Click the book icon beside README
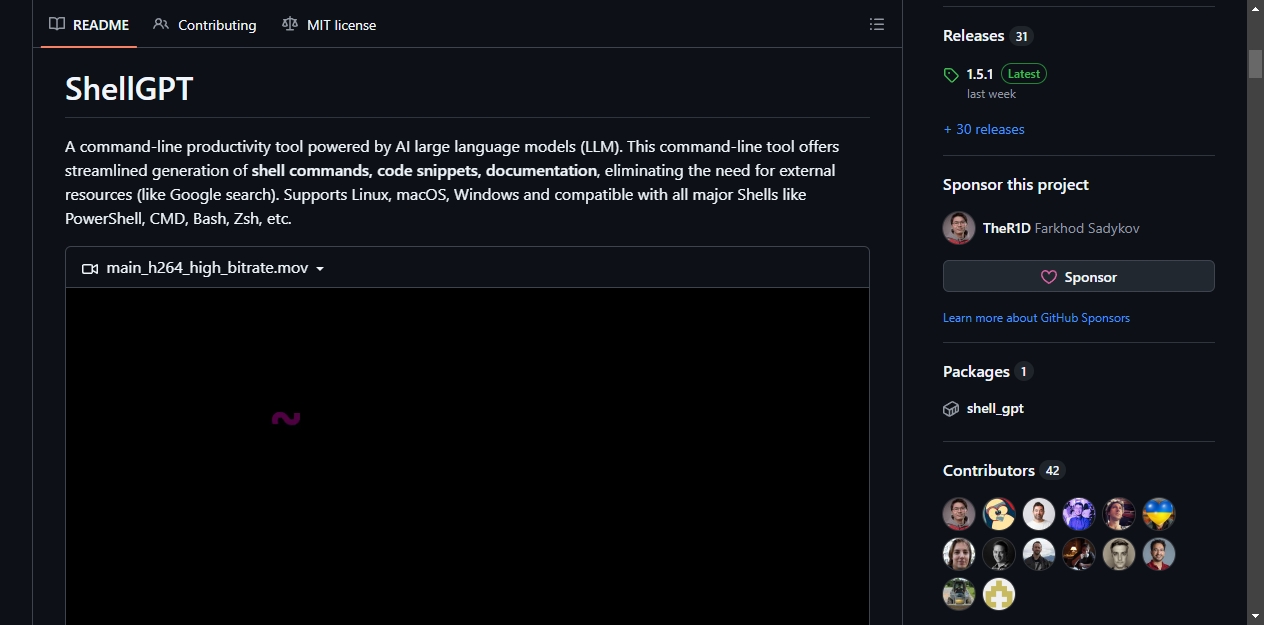The height and width of the screenshot is (625, 1264). (x=57, y=24)
